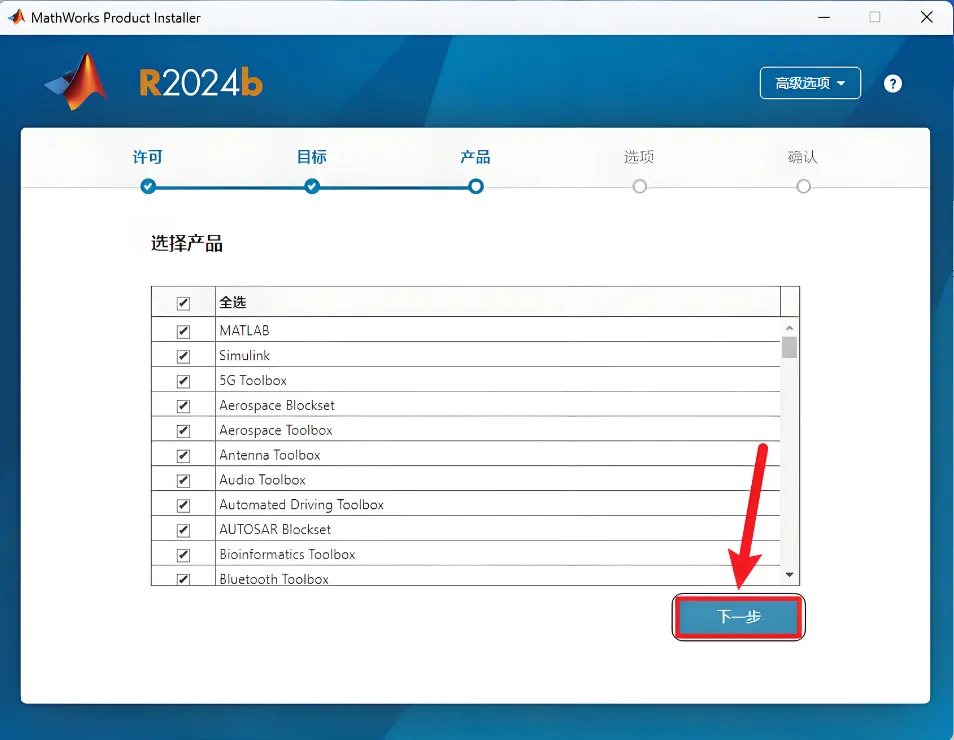
Task: Toggle the AUTOSAR Blockset checkbox
Action: click(183, 531)
